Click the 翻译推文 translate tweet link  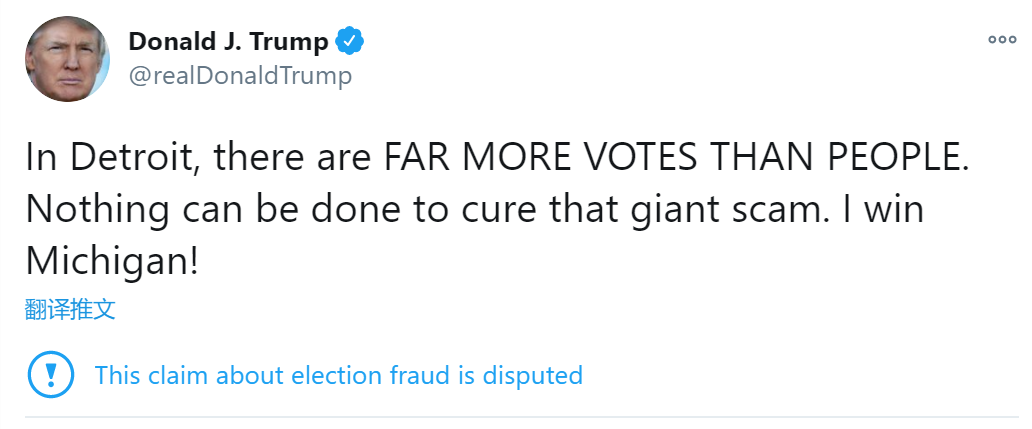(70, 309)
